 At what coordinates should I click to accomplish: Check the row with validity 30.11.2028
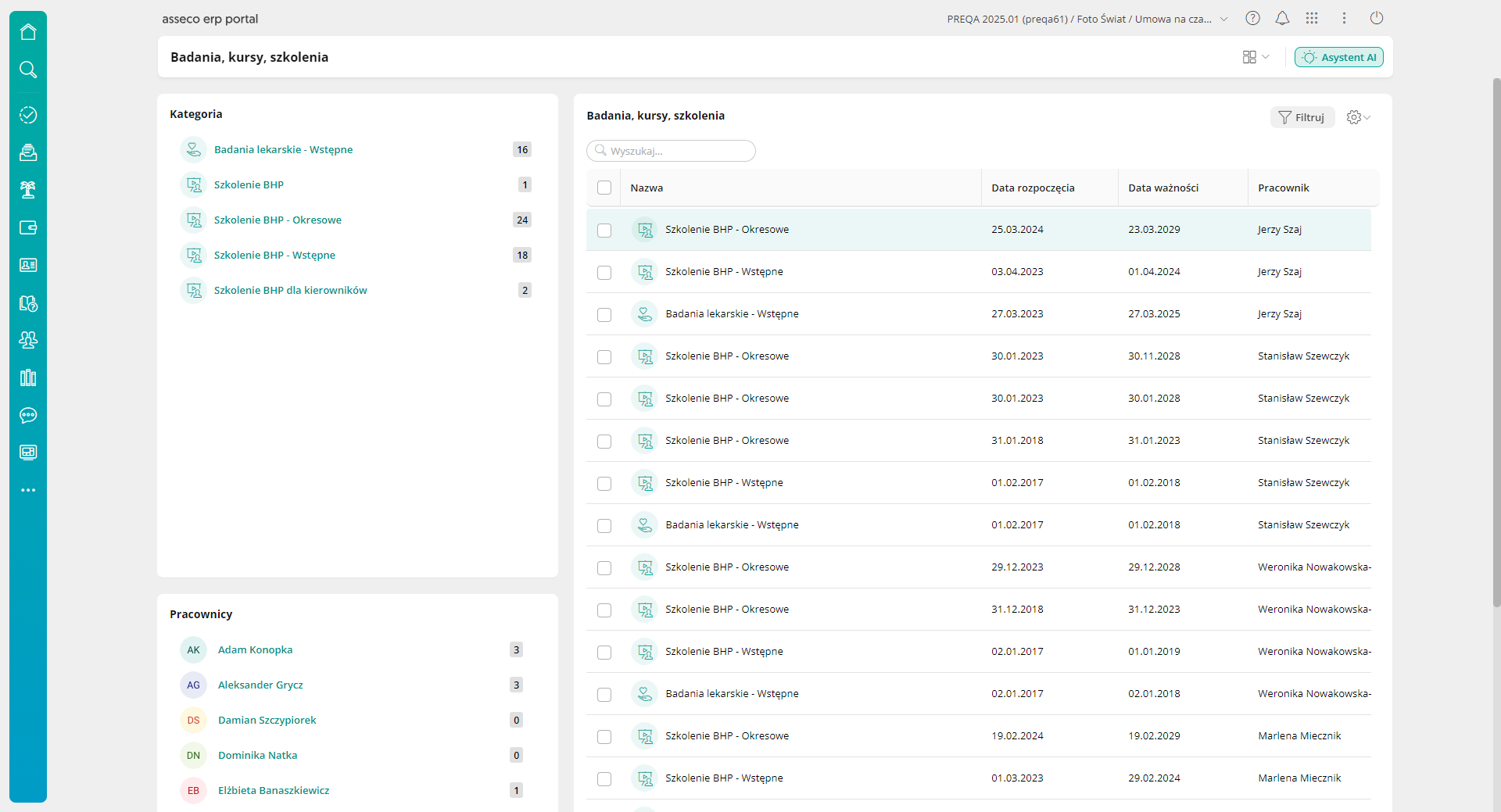(604, 356)
